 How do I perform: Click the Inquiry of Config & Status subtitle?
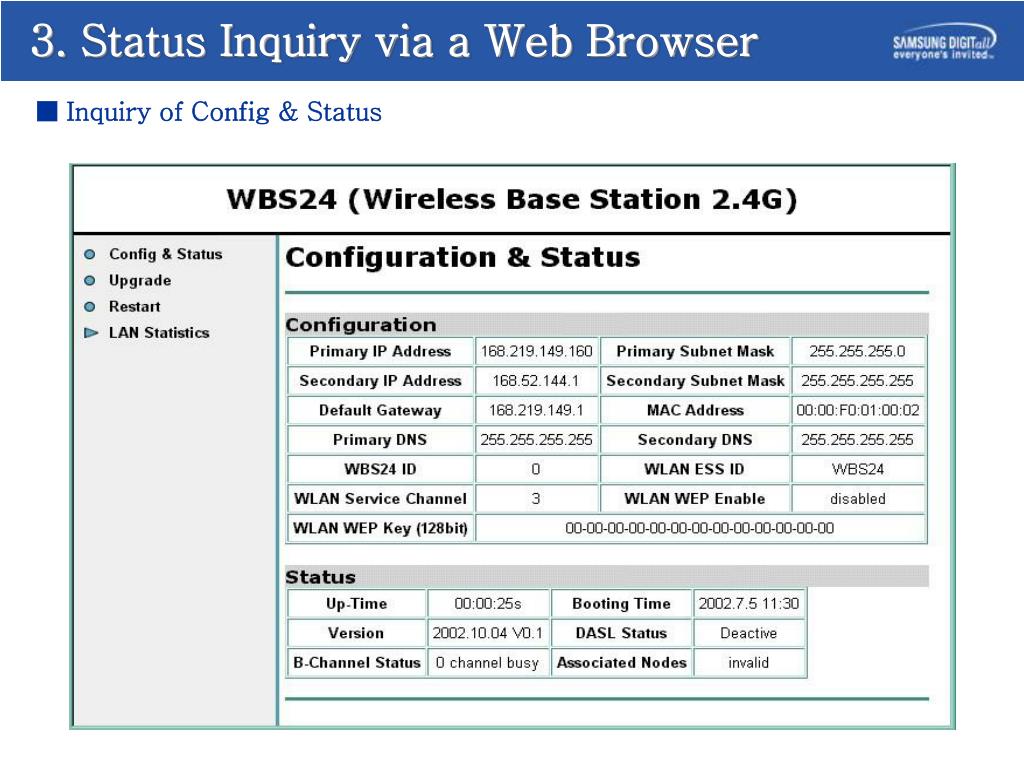pyautogui.click(x=223, y=112)
